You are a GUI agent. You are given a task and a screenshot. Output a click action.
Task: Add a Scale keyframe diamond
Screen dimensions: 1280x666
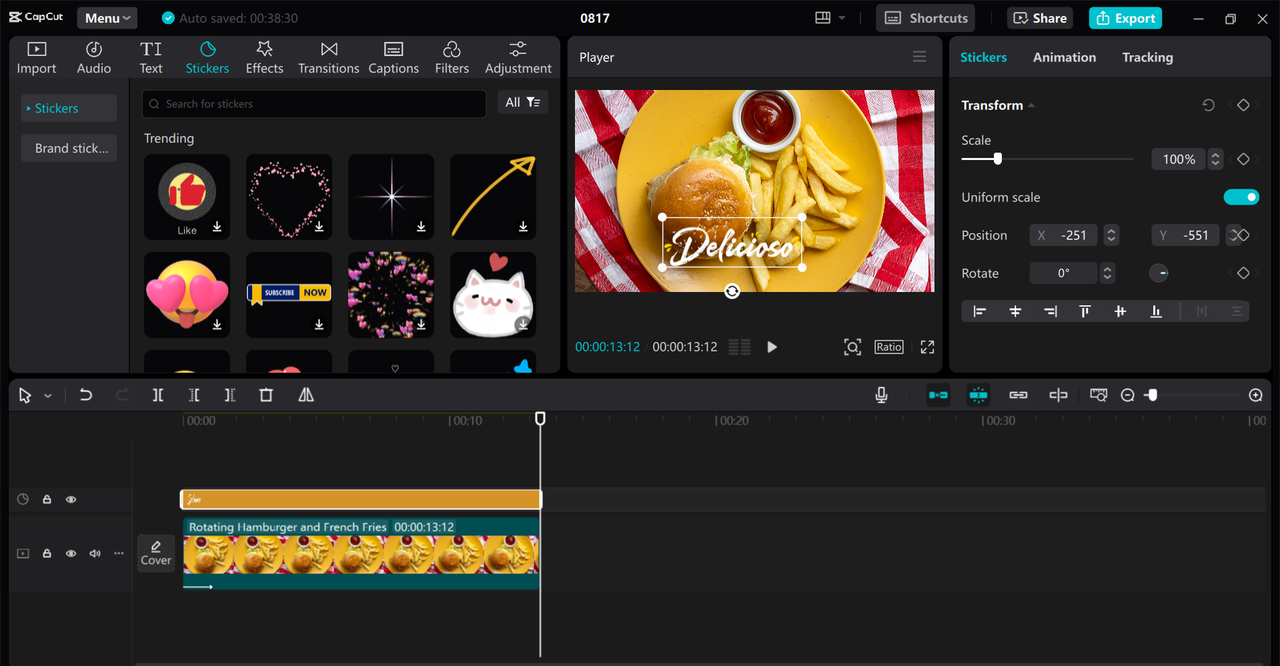point(1243,159)
